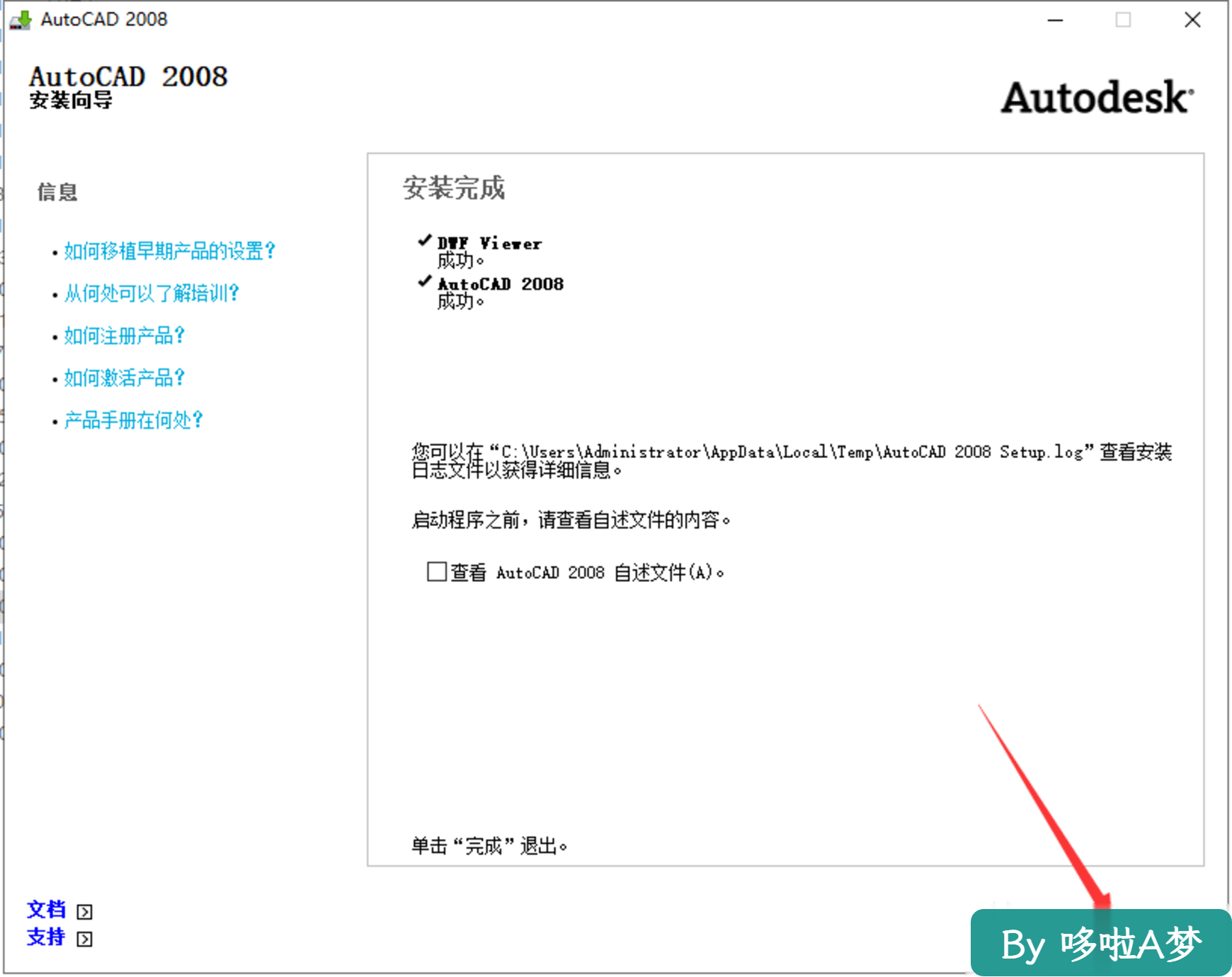Click the 支持 link text
The width and height of the screenshot is (1232, 977).
point(46,937)
